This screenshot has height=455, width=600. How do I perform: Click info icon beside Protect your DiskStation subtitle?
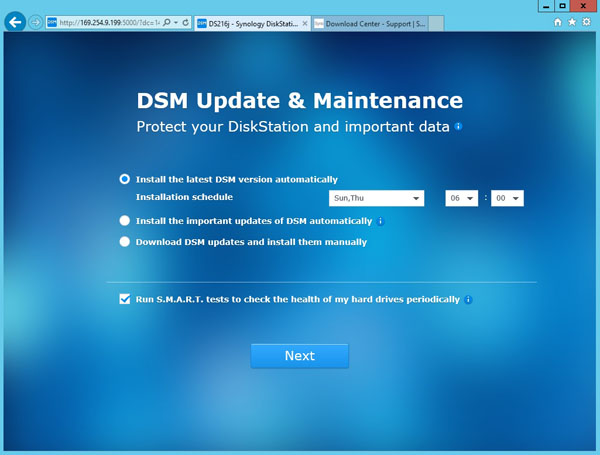[458, 126]
